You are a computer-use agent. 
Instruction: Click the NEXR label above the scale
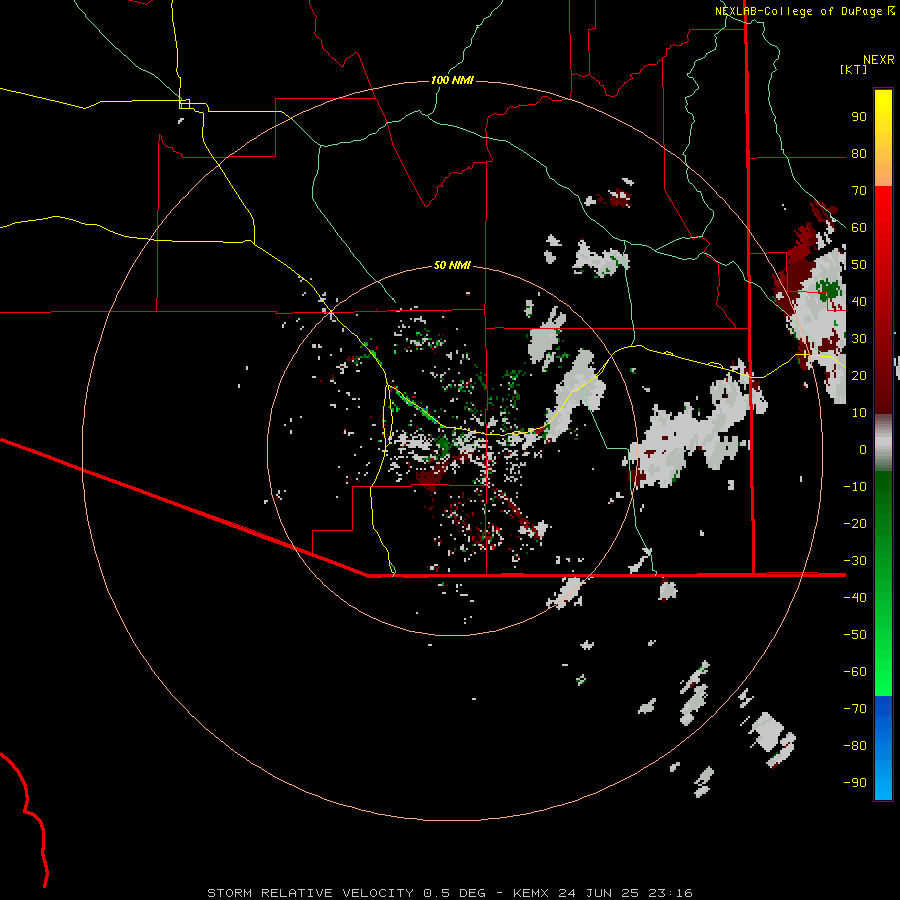pyautogui.click(x=878, y=60)
